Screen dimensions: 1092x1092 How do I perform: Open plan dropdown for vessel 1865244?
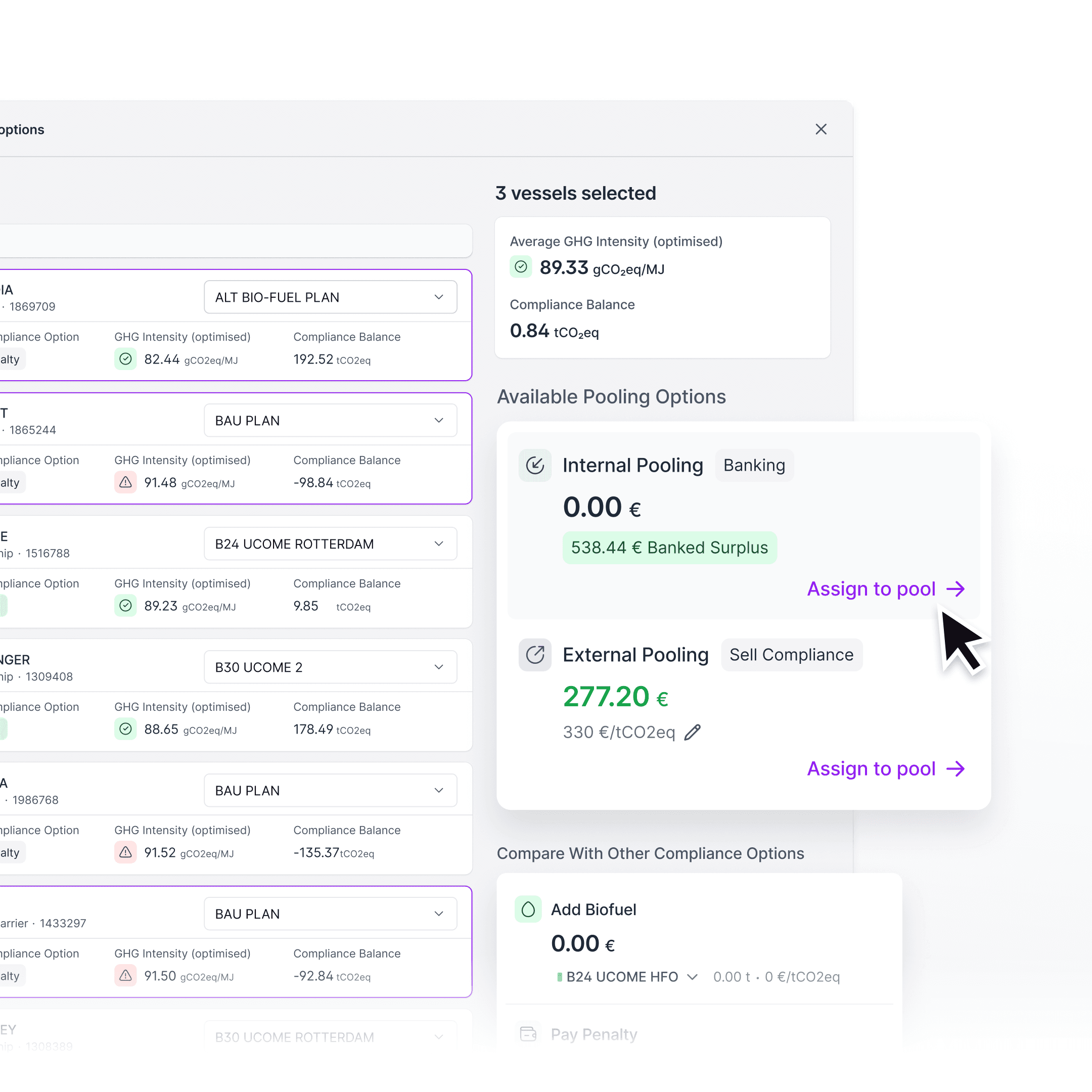330,421
